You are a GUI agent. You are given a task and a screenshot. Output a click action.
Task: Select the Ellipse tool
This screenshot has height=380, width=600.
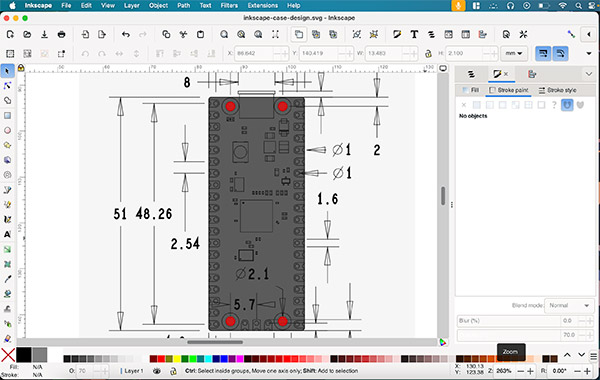point(7,130)
